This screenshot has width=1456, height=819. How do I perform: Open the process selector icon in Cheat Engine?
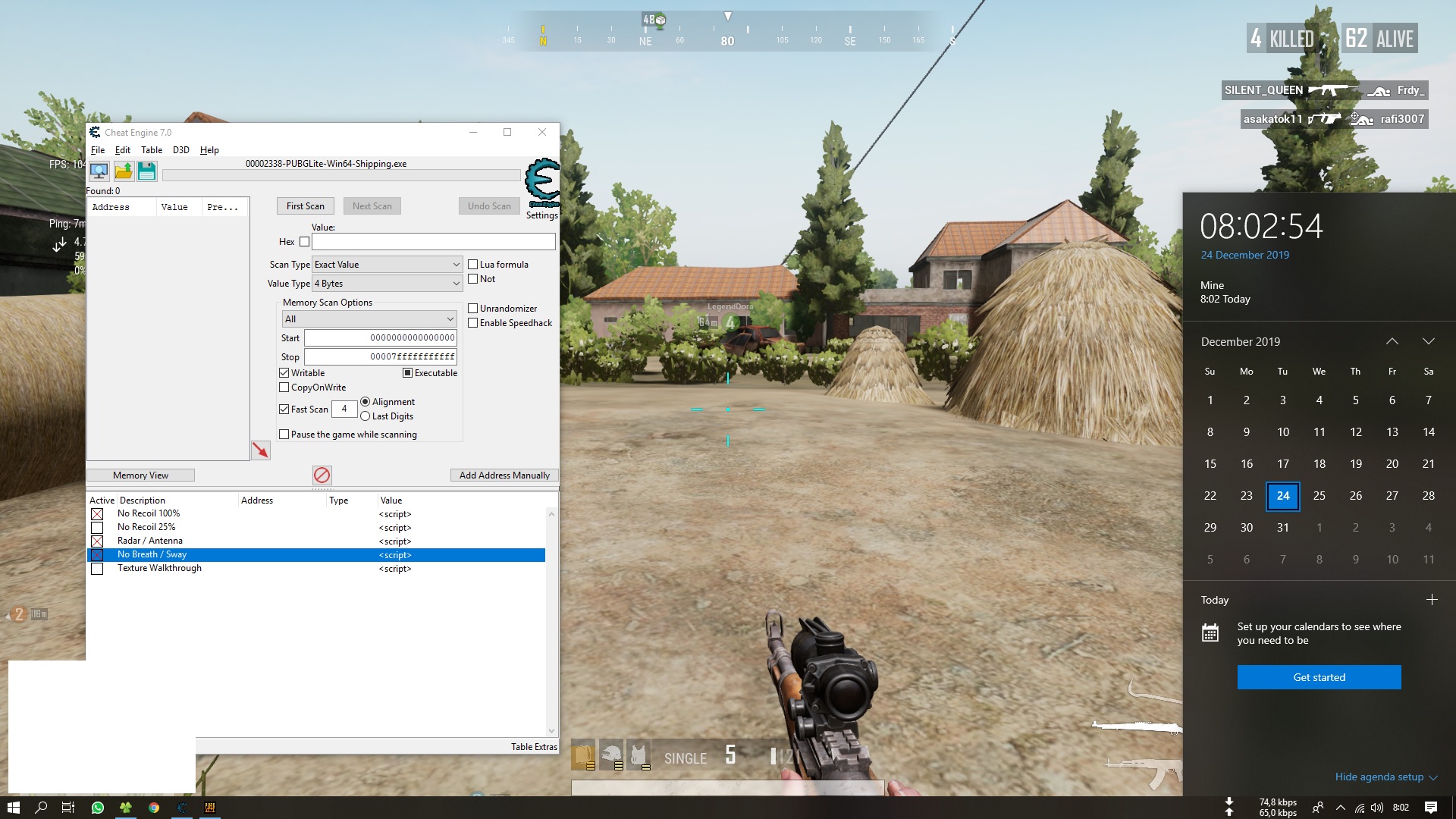[x=99, y=171]
